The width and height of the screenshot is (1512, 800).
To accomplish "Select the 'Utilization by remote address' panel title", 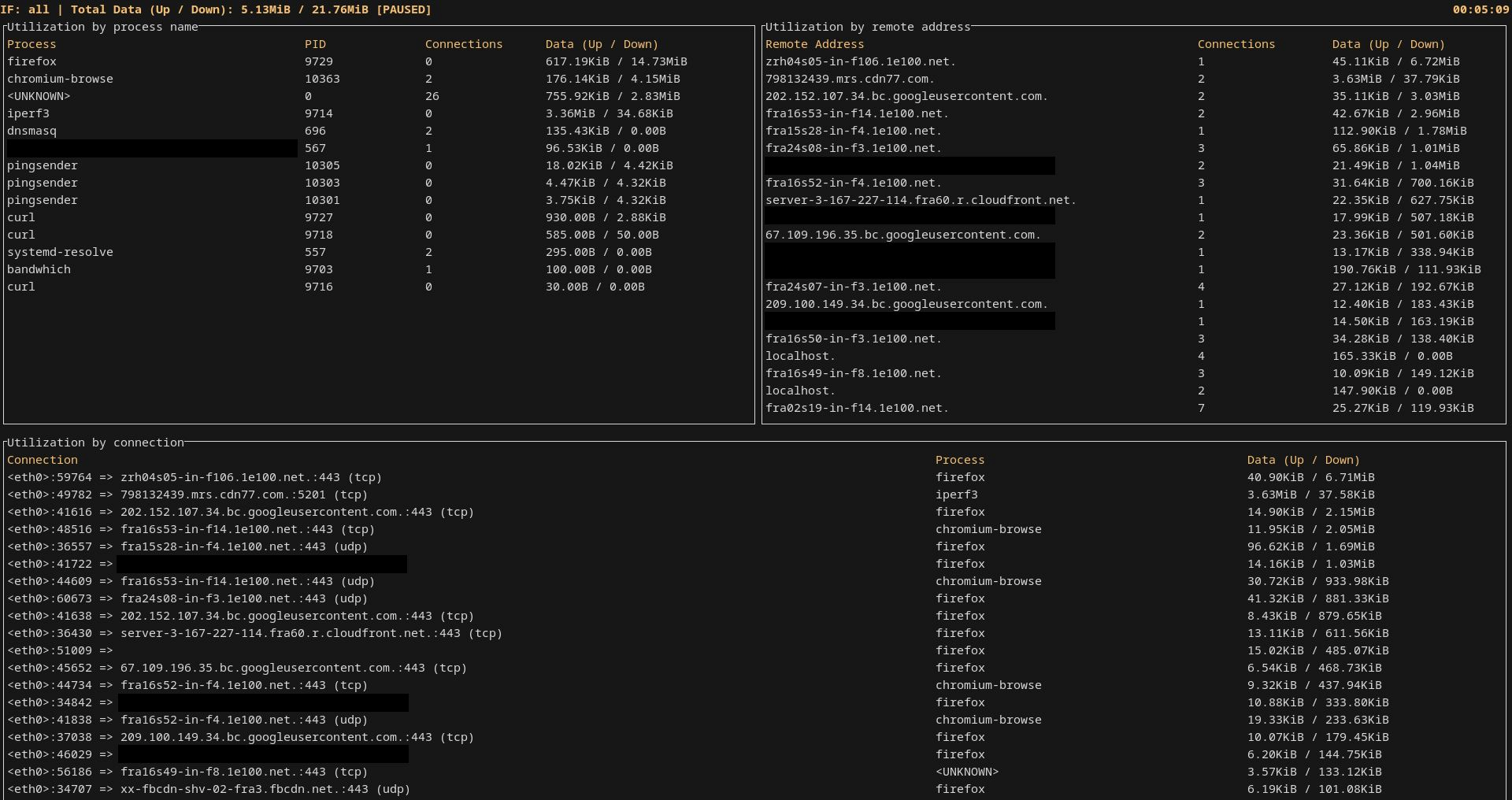I will 867,27.
